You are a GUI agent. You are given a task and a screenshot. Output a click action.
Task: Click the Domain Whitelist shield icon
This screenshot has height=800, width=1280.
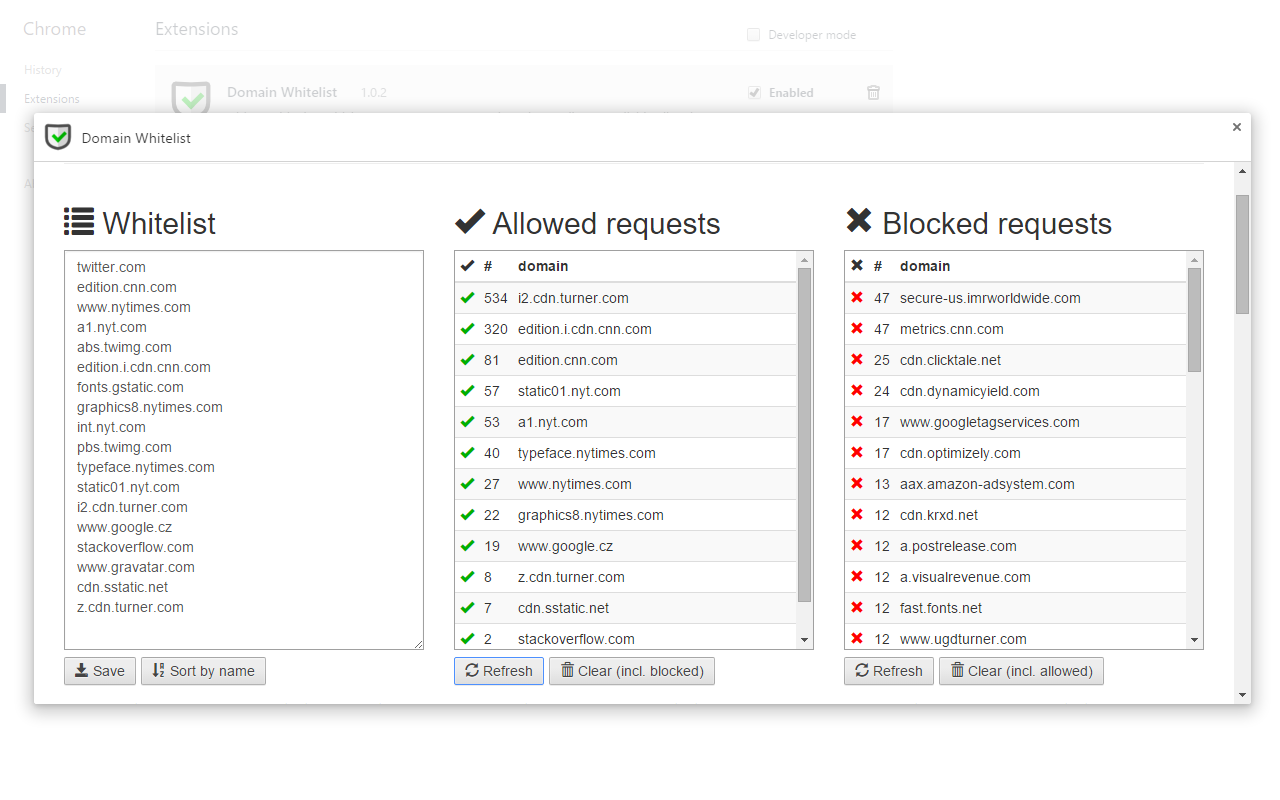tap(57, 137)
